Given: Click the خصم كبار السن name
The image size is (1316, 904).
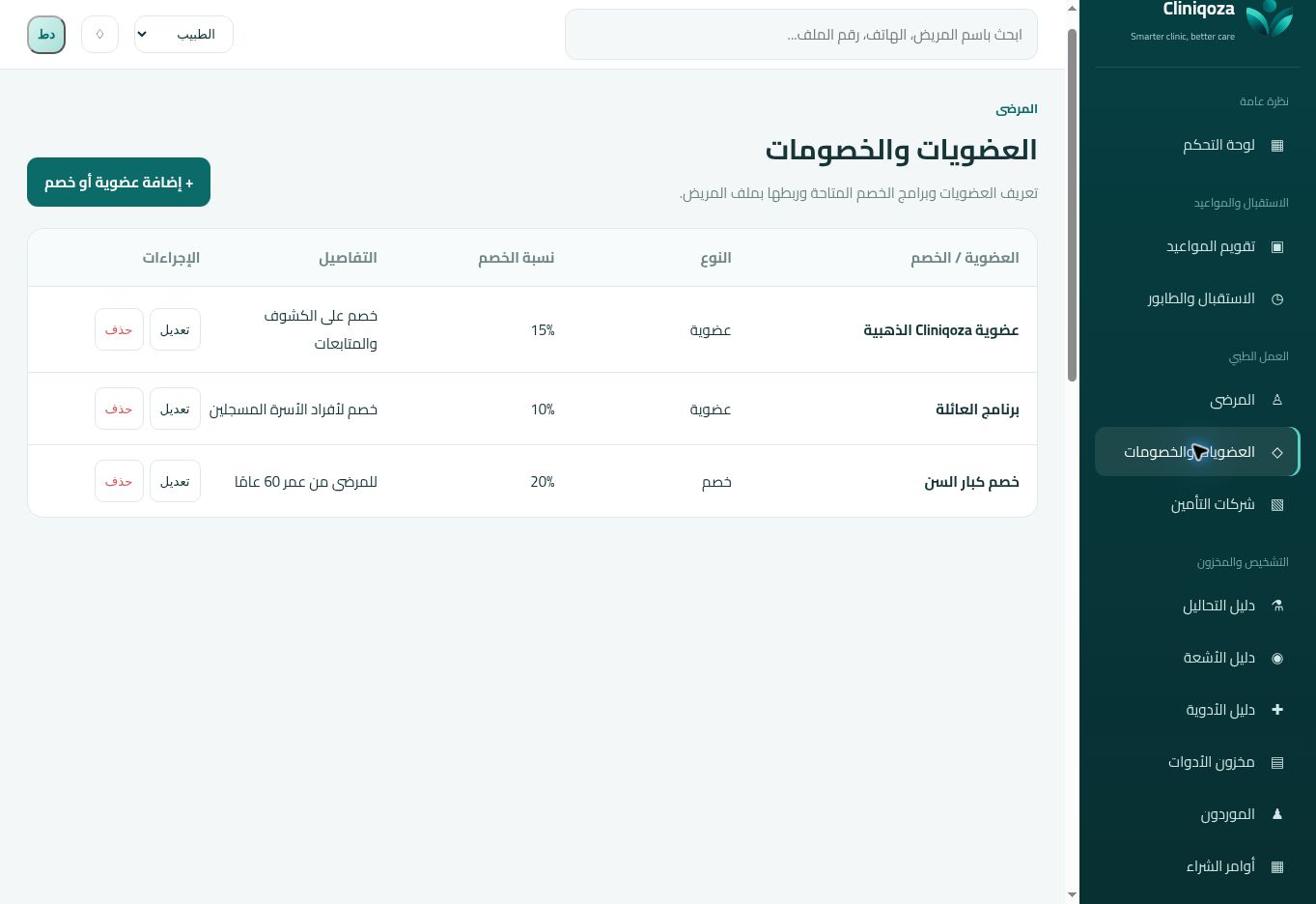Looking at the screenshot, I should click(x=971, y=482).
